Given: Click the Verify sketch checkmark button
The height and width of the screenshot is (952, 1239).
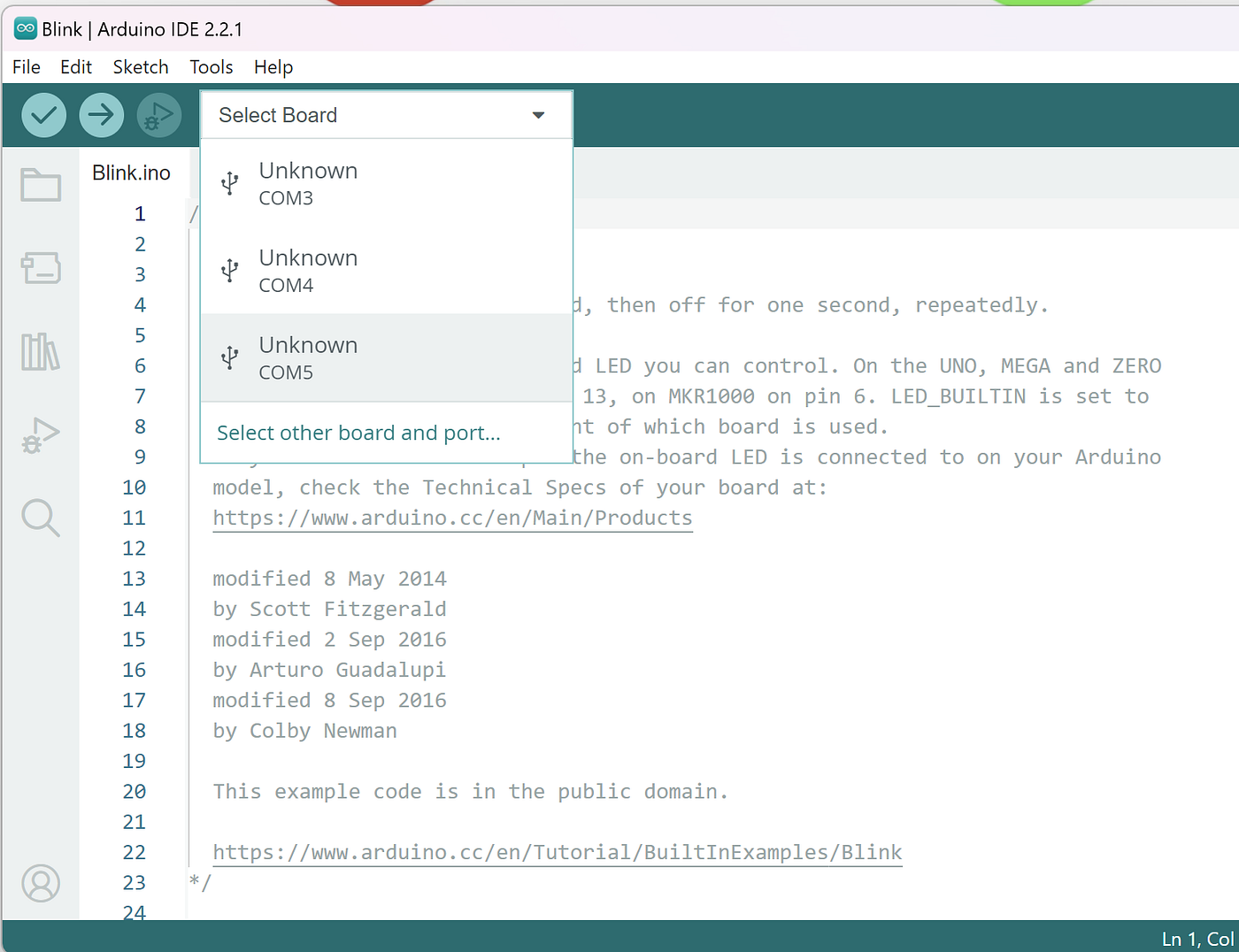Looking at the screenshot, I should (x=43, y=115).
